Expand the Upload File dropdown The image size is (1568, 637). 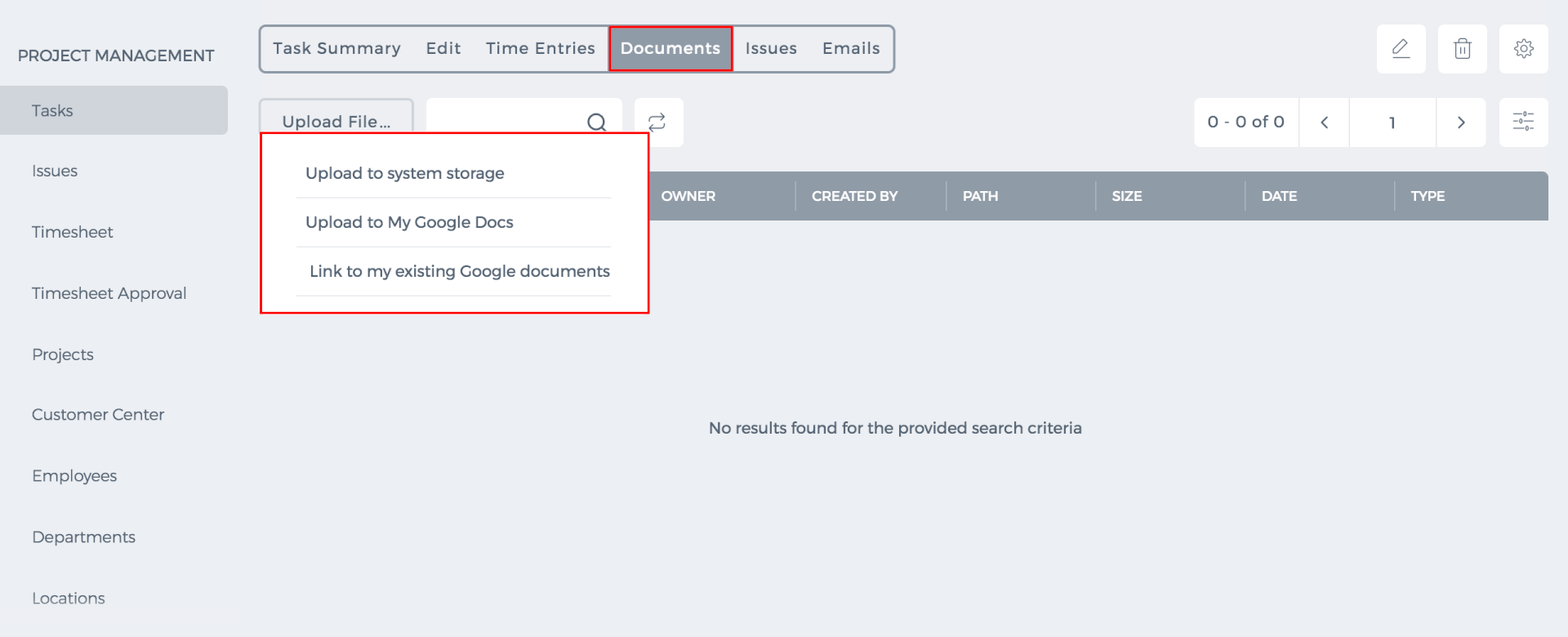pos(336,122)
